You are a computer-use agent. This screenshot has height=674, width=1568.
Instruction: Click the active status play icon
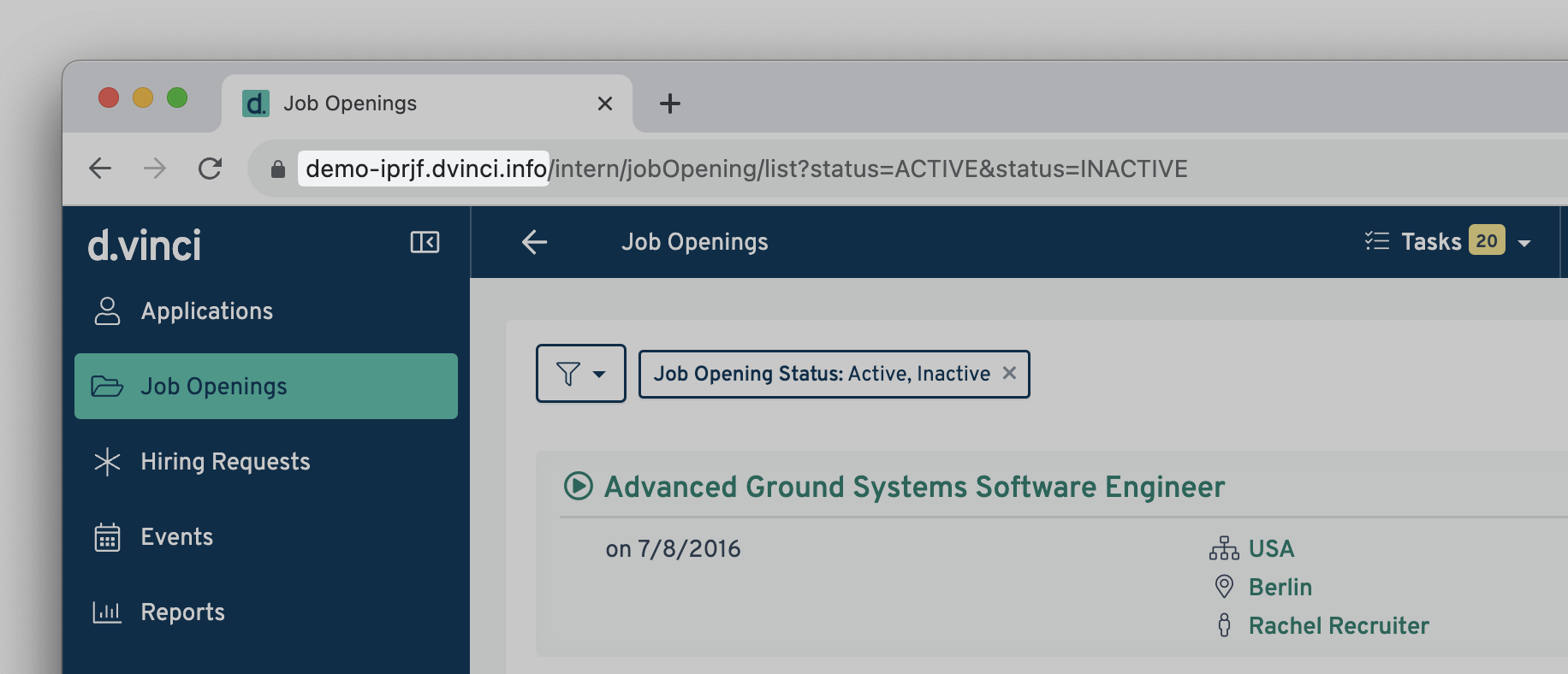click(x=579, y=486)
